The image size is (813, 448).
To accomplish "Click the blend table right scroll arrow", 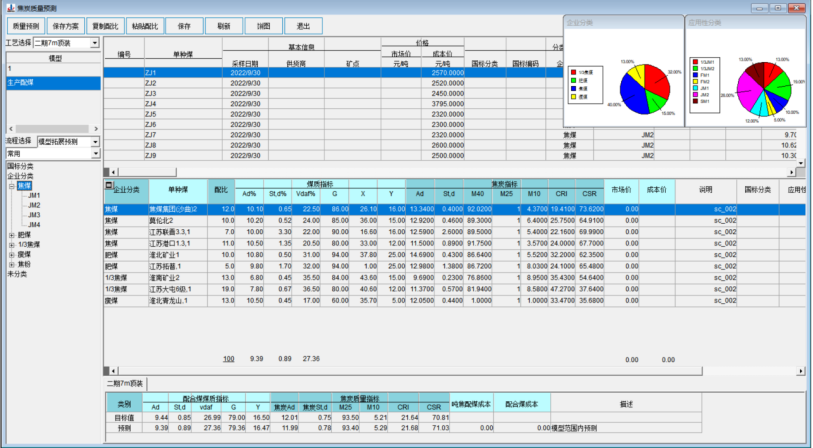I will click(x=801, y=371).
